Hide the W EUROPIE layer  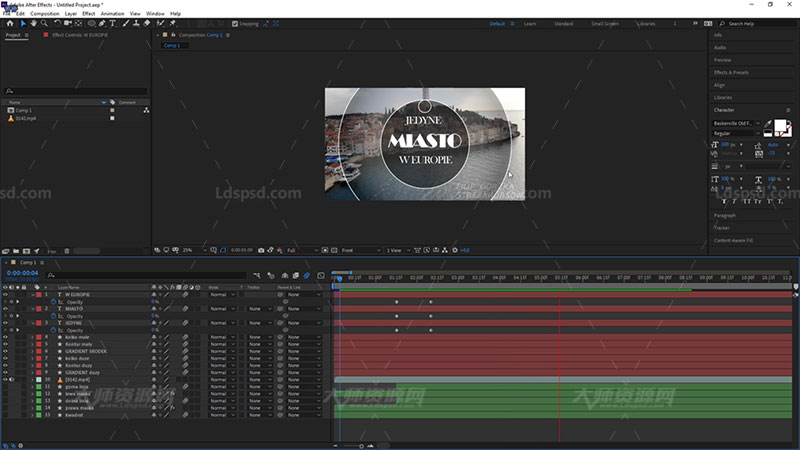coord(5,295)
